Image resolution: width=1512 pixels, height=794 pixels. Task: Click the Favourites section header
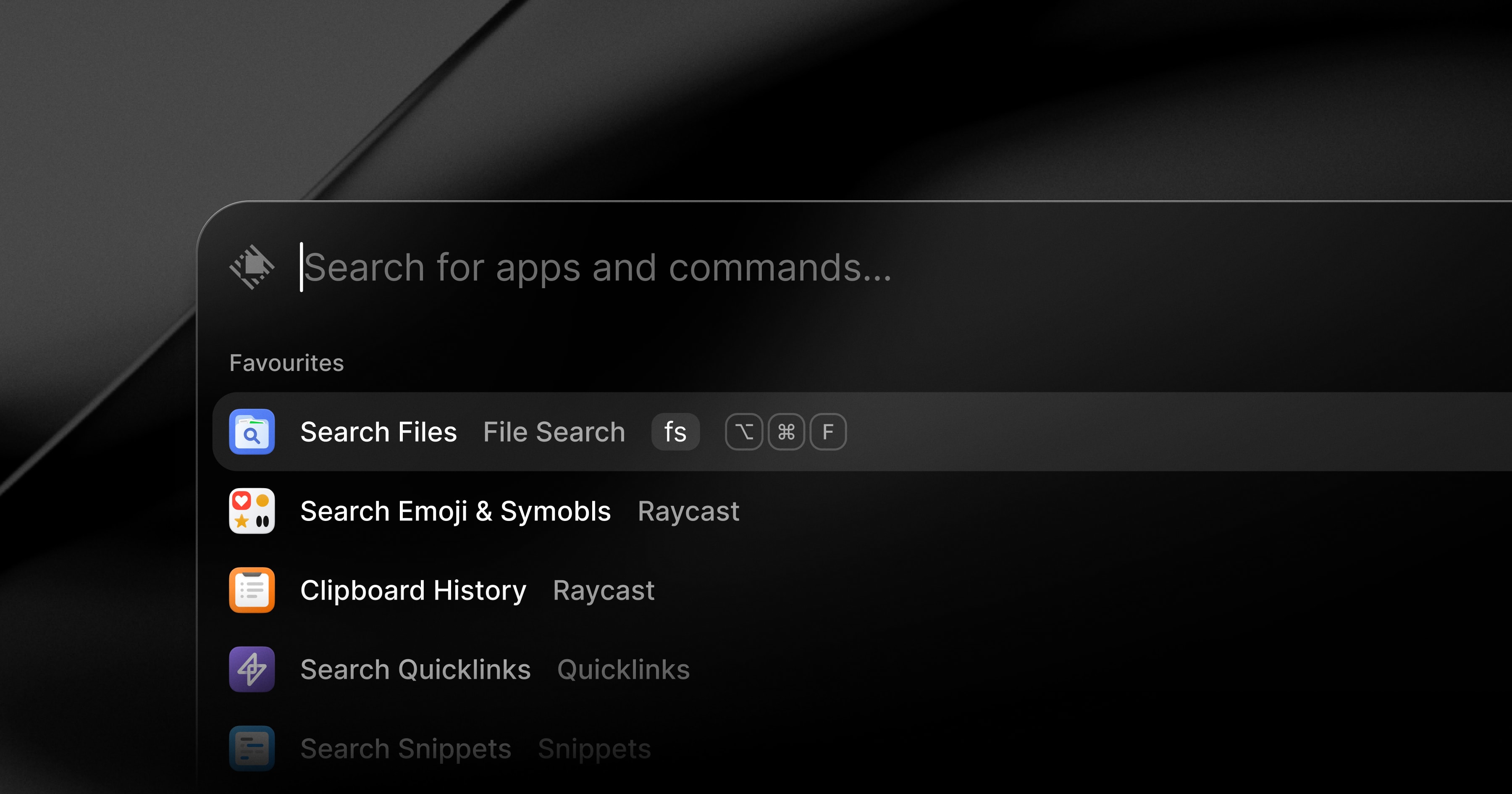pos(286,363)
